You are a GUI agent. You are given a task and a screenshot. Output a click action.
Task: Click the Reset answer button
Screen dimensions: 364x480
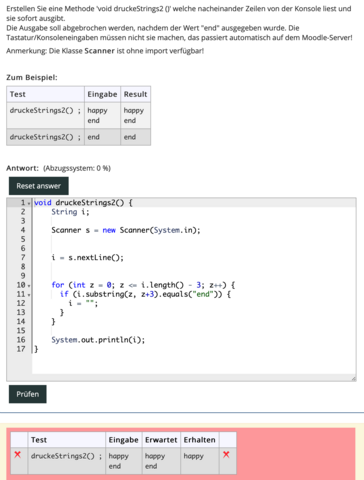[x=39, y=186]
